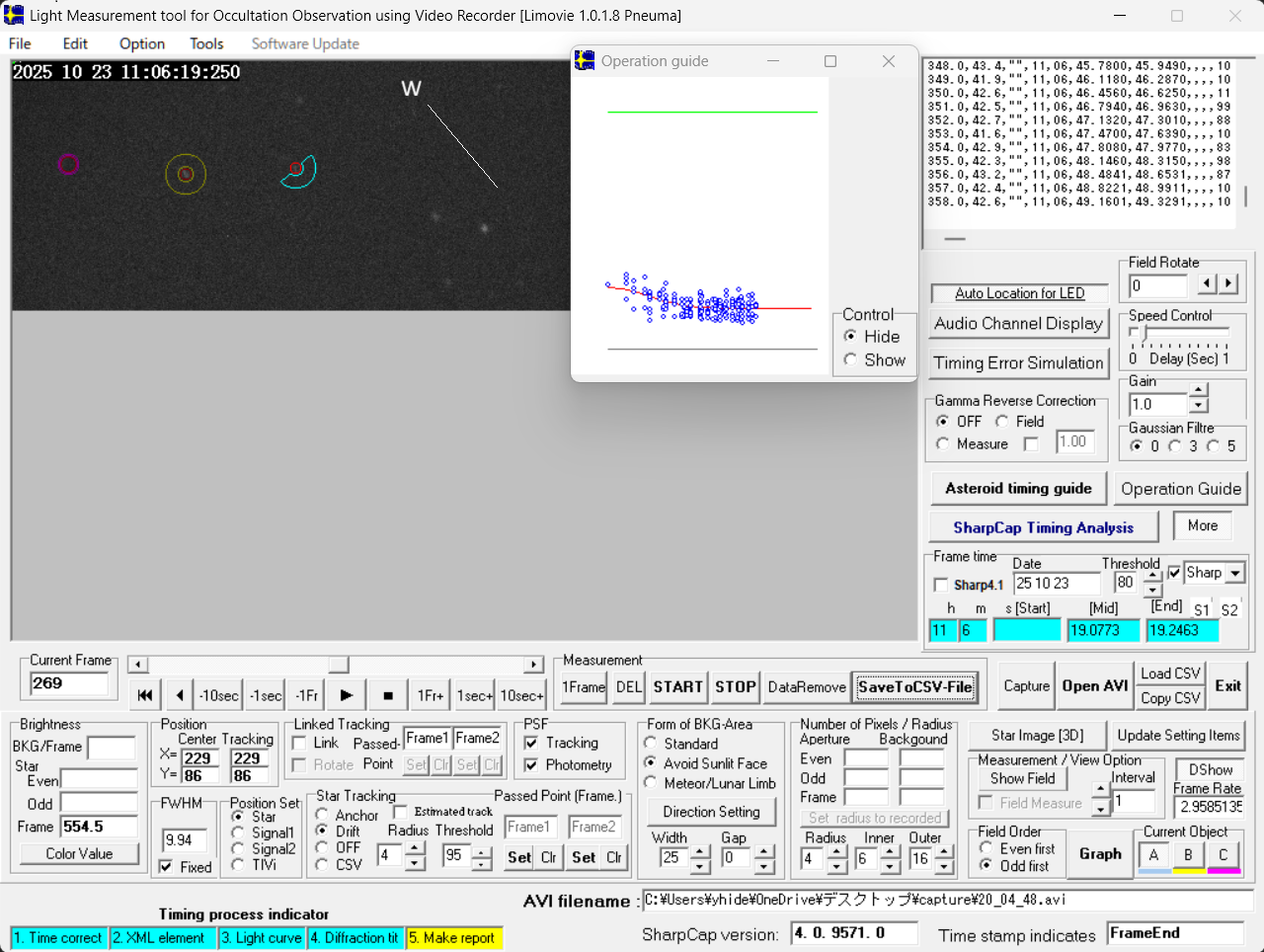Rotate field right using arrow button

pyautogui.click(x=1228, y=284)
